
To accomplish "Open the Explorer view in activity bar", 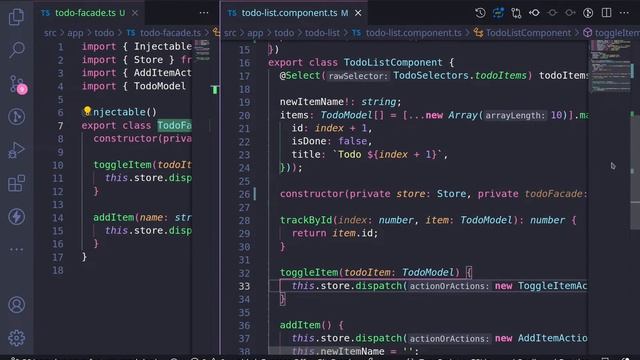I will coord(16,17).
